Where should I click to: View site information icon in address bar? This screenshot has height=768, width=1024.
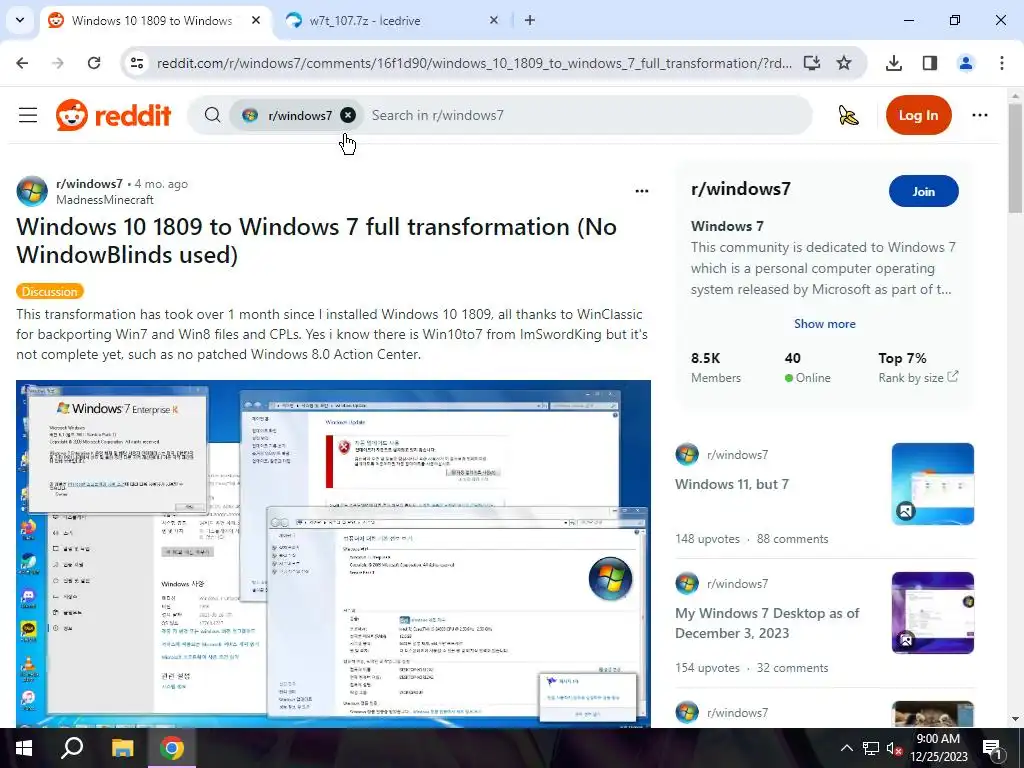(136, 63)
